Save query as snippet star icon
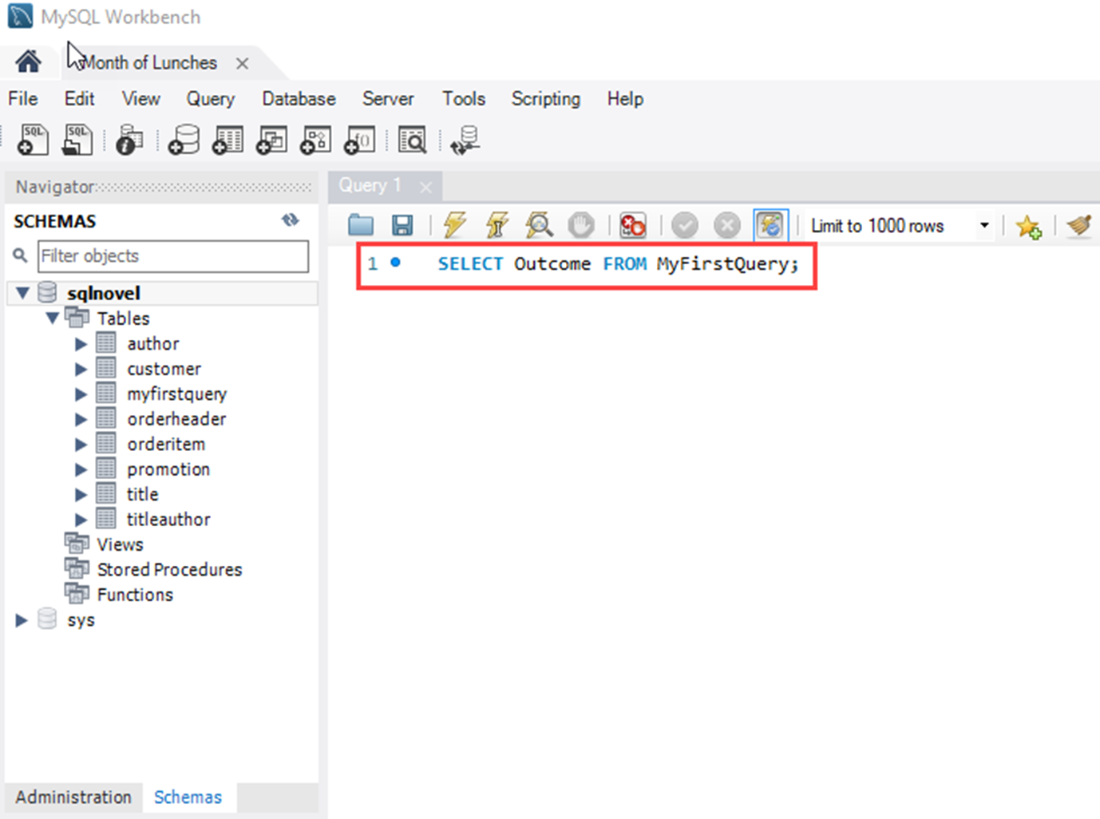 1028,226
